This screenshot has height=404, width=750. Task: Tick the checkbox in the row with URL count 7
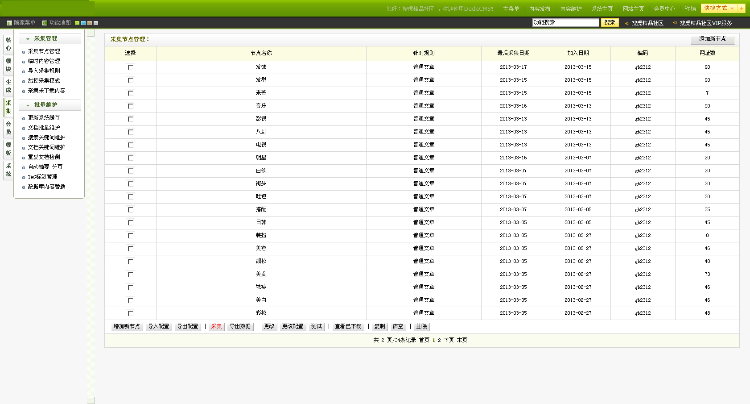point(130,93)
